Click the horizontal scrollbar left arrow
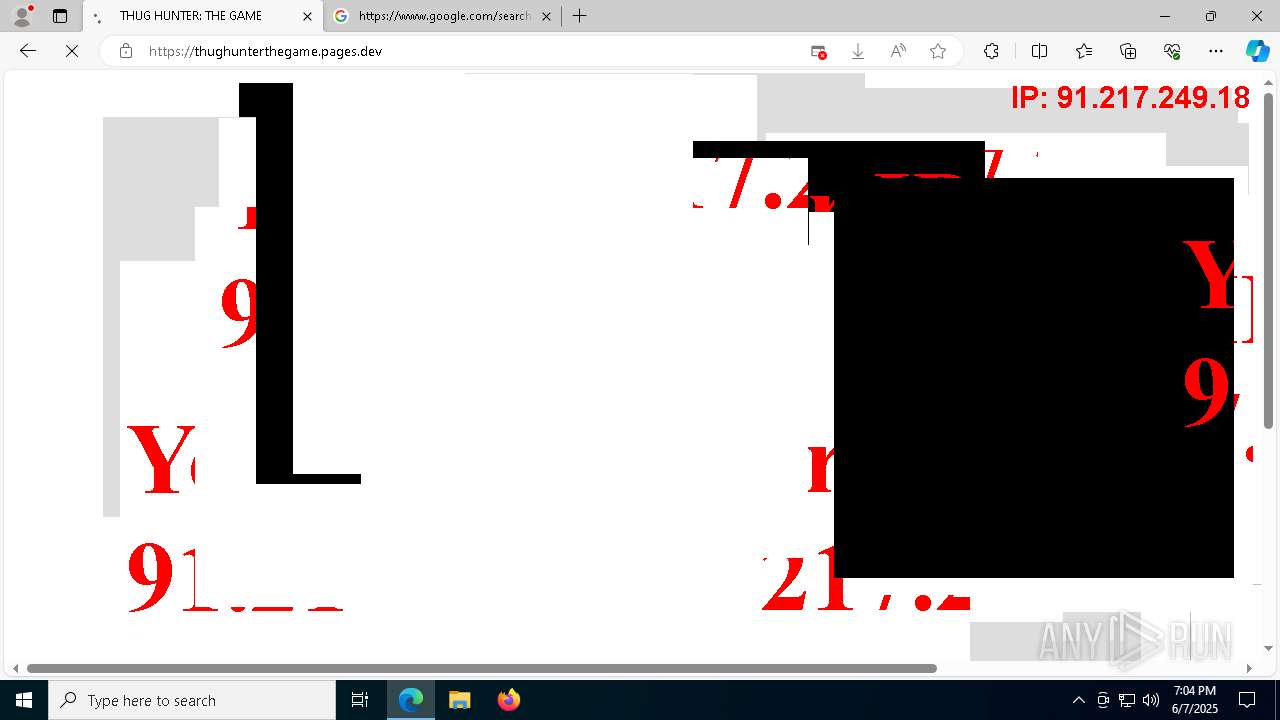 point(15,668)
